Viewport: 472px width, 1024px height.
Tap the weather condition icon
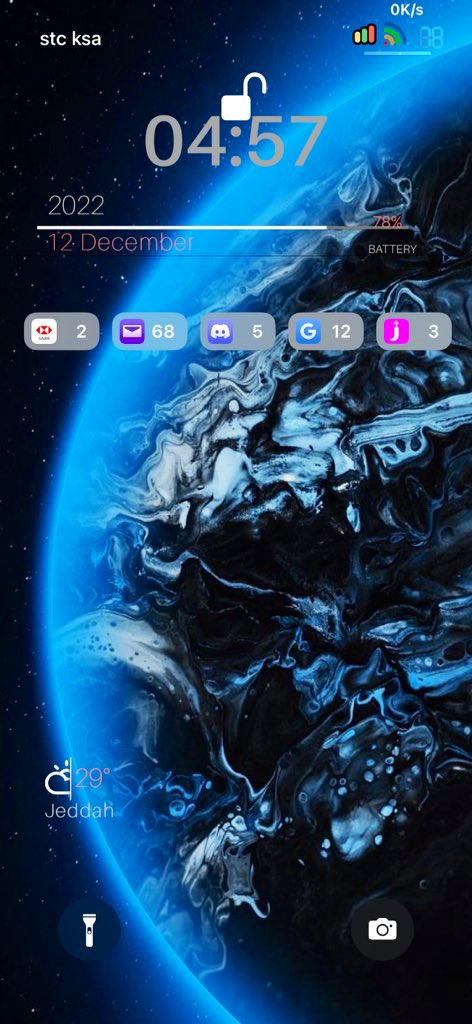point(57,781)
